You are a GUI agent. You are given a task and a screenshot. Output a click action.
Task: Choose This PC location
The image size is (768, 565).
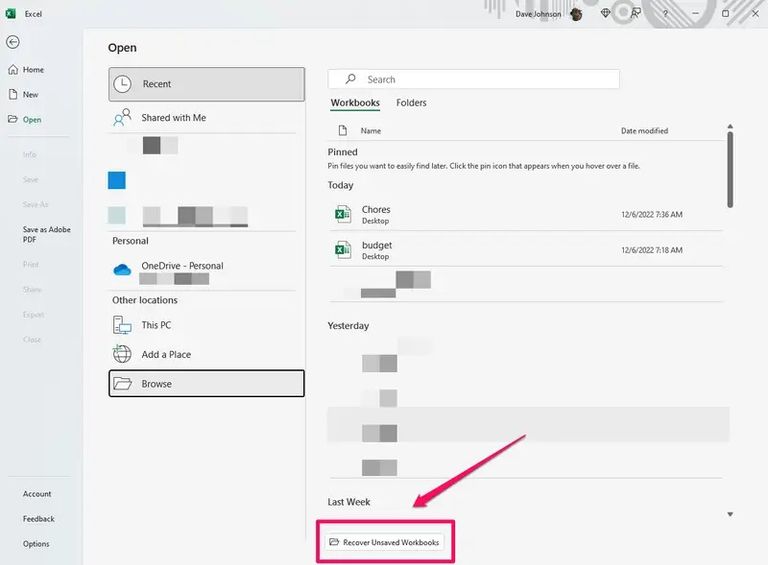click(x=156, y=325)
